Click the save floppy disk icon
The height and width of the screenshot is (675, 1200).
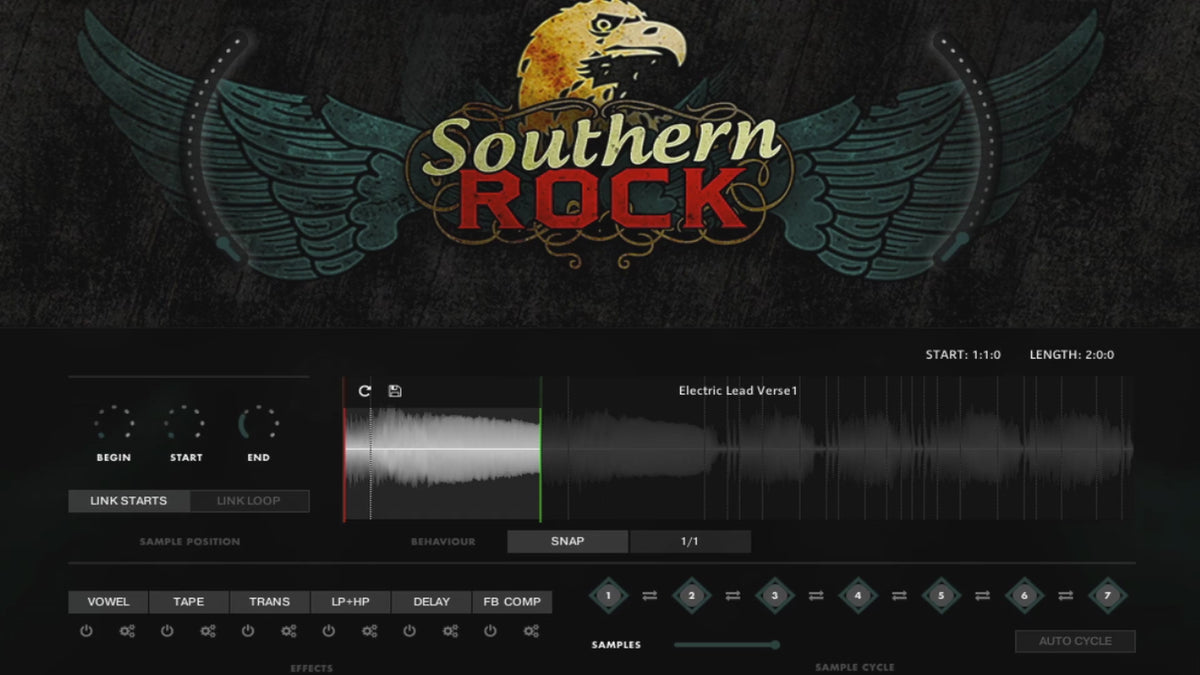395,391
